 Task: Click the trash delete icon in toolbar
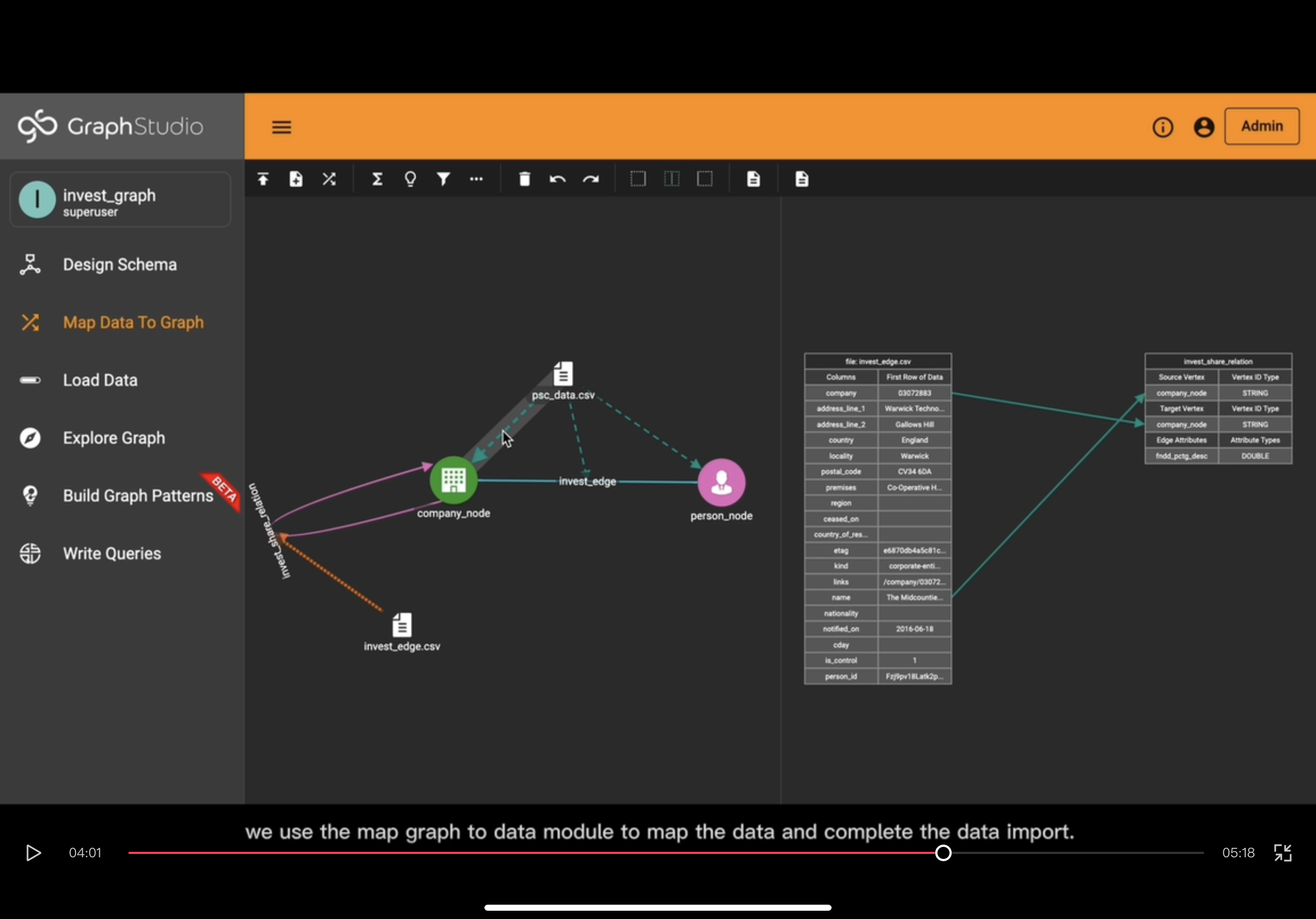525,179
